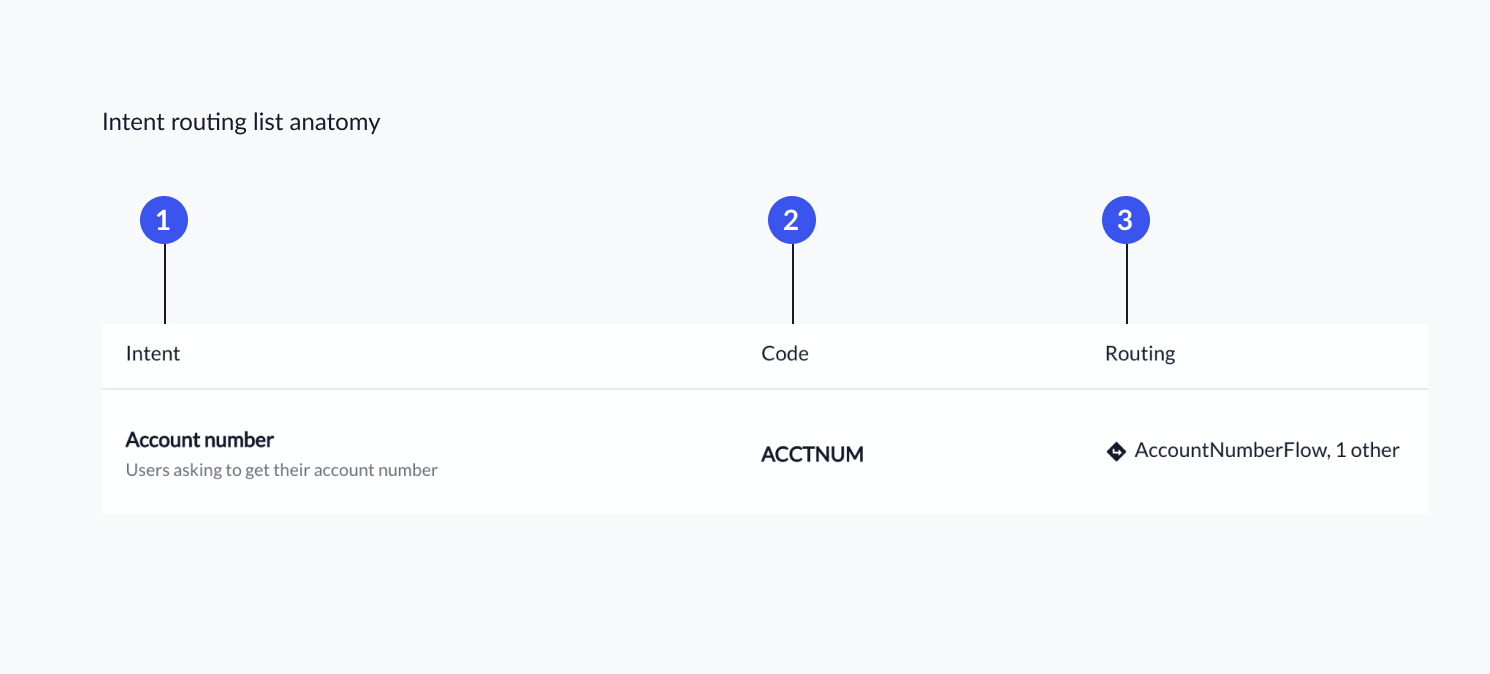
Task: Select empty row space between description and ACCTNUM
Action: coord(600,453)
